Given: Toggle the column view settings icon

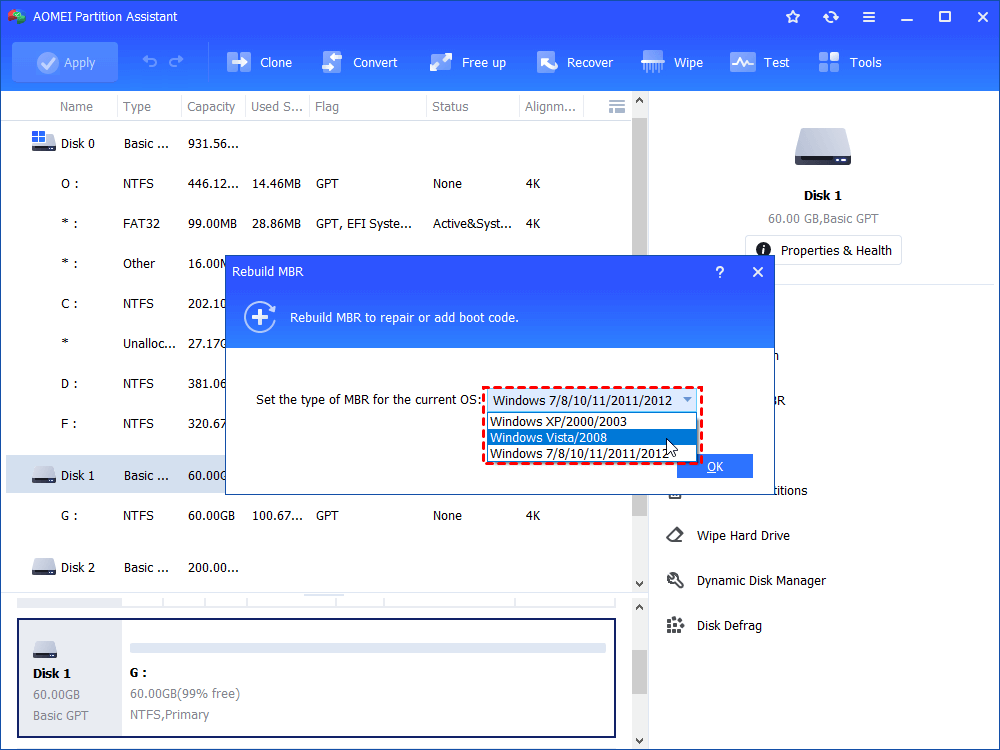Looking at the screenshot, I should coord(617,106).
